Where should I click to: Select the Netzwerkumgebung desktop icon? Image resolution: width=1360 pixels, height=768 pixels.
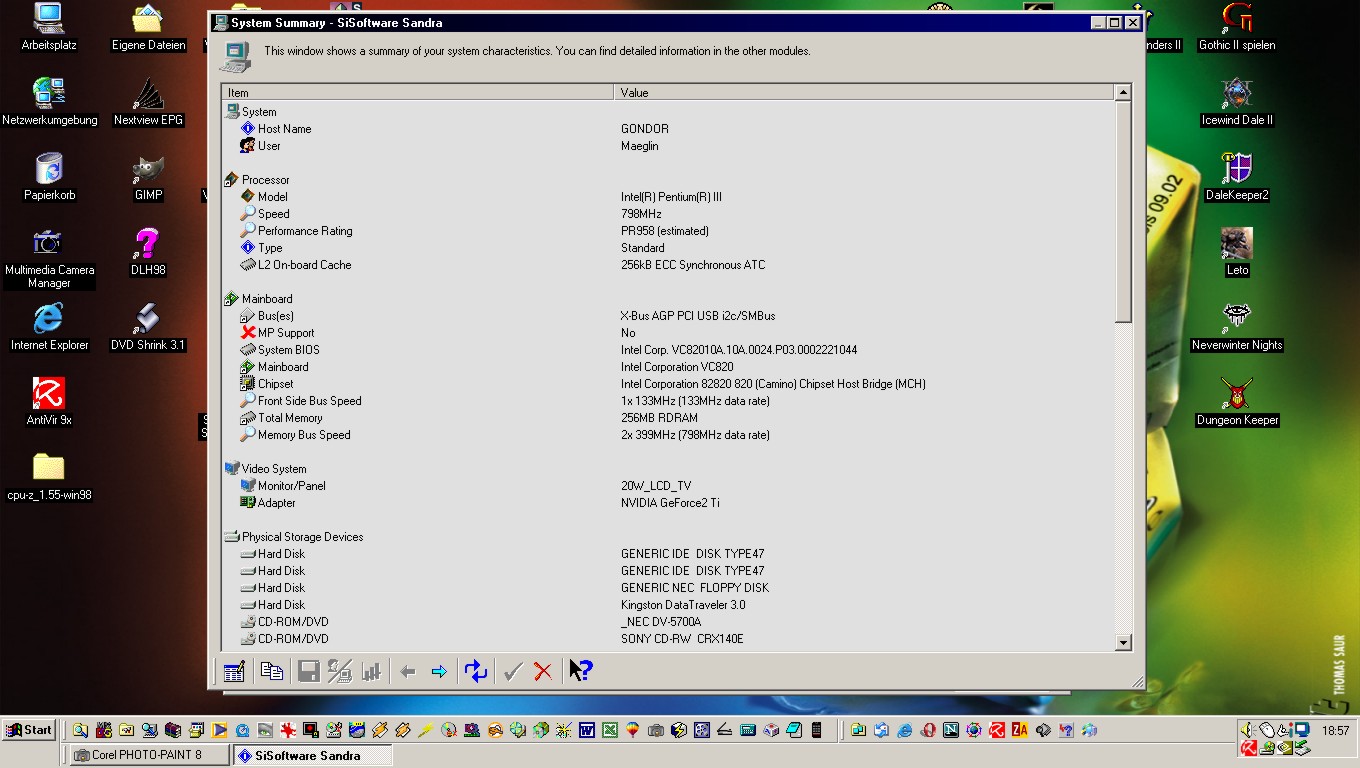point(49,102)
